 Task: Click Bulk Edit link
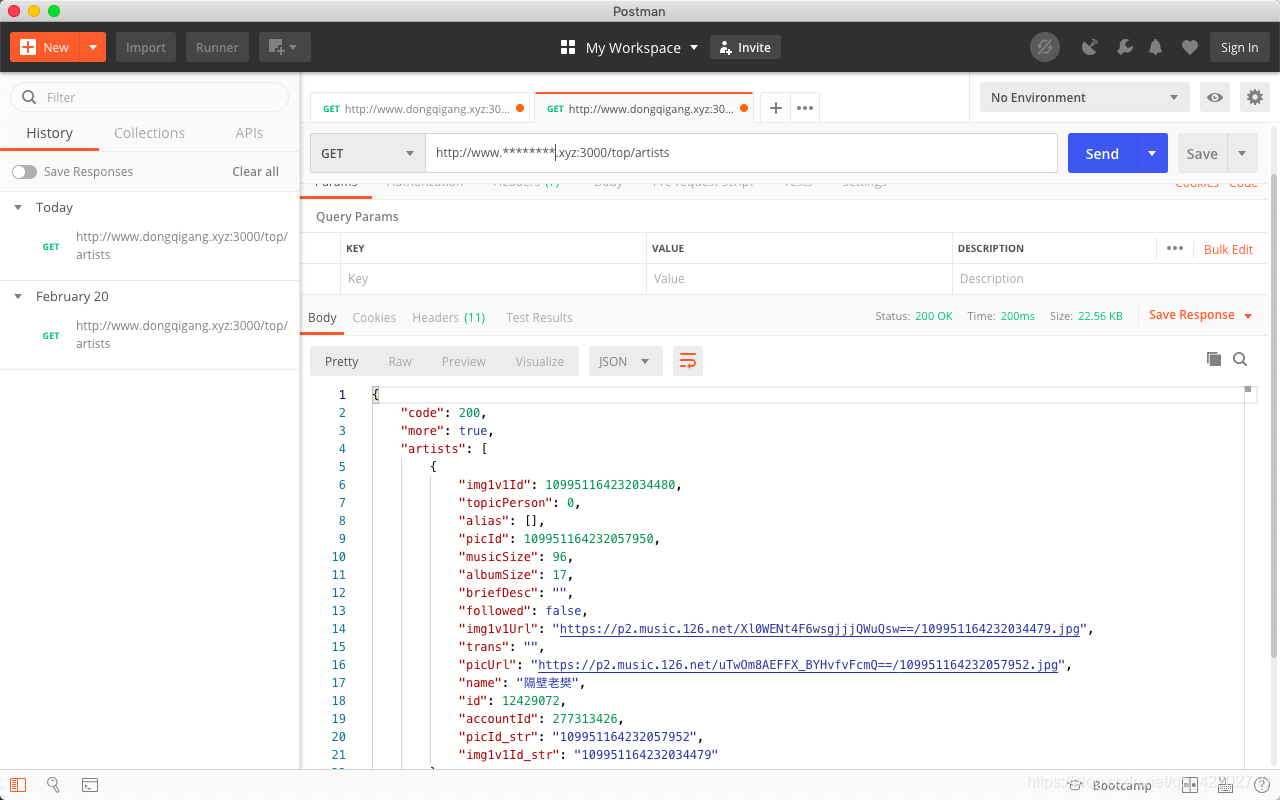click(x=1228, y=249)
